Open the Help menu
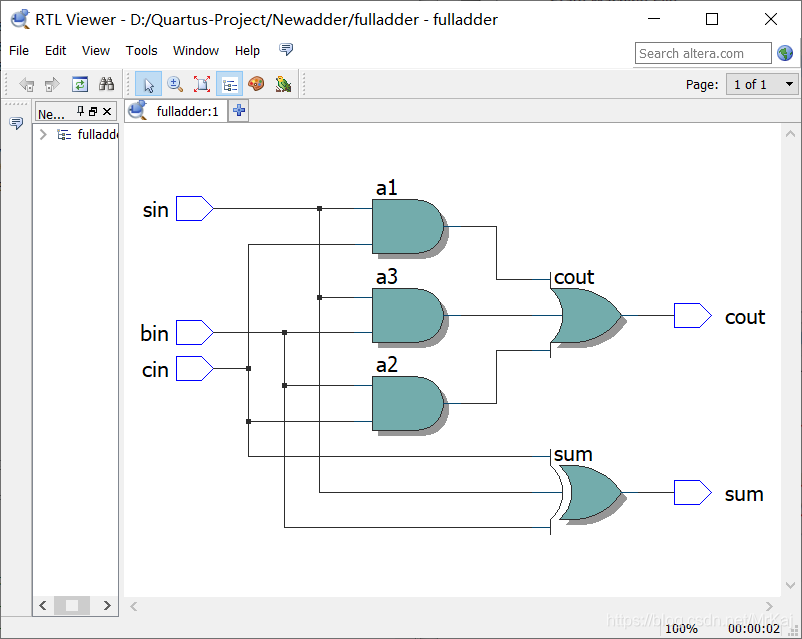Screen dimensions: 802x639 (x=248, y=51)
